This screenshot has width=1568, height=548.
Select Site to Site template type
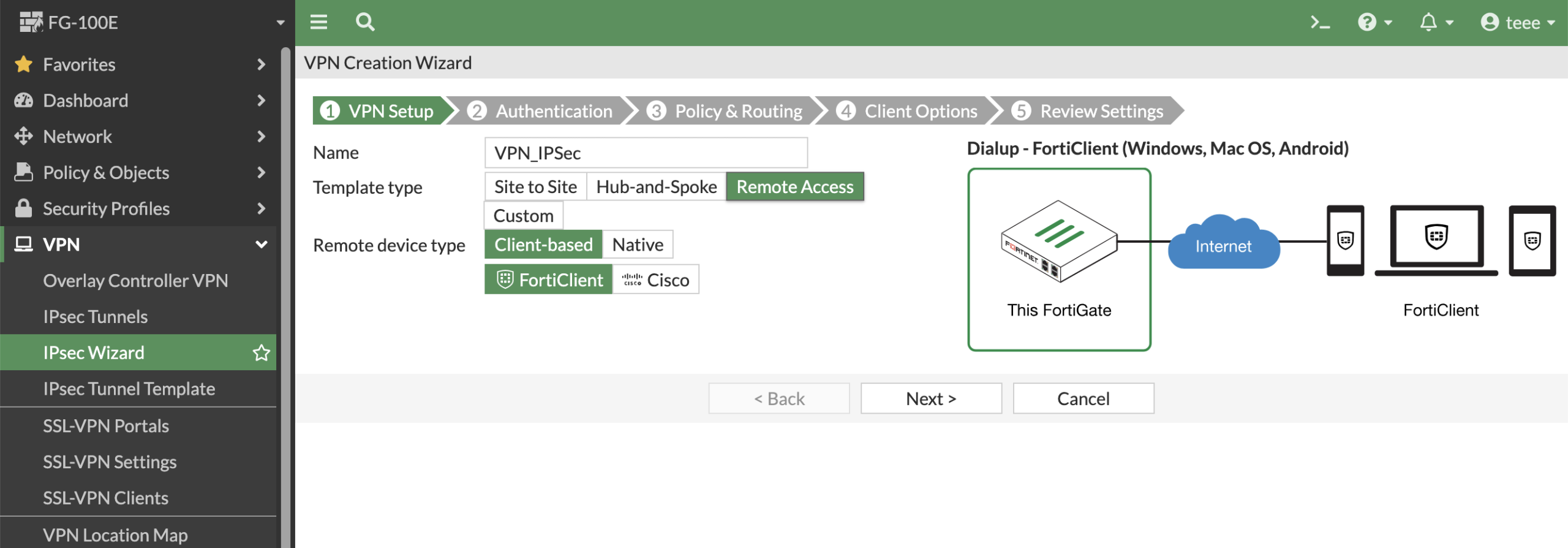pyautogui.click(x=535, y=187)
